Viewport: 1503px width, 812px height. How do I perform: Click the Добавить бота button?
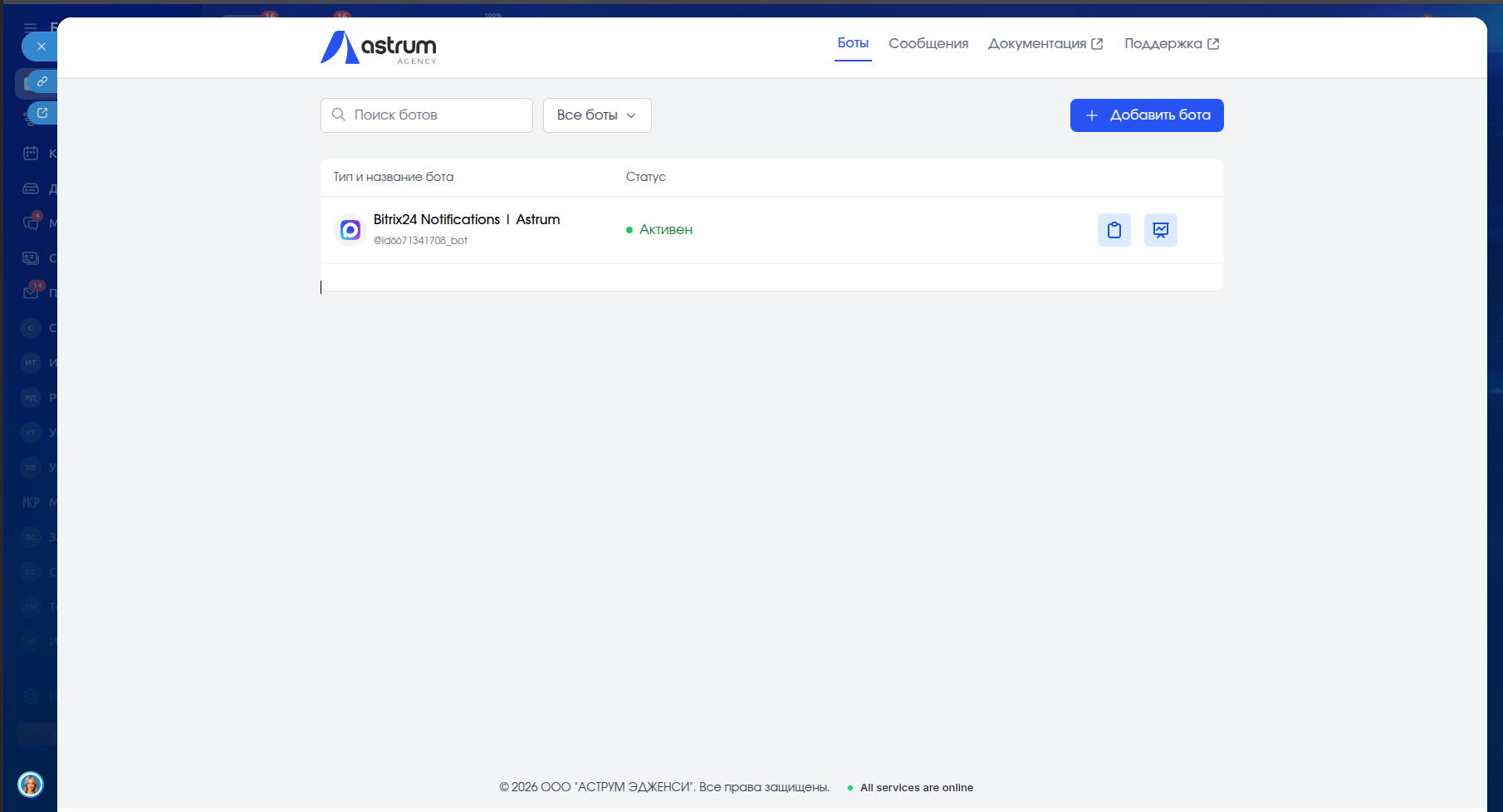(1147, 115)
